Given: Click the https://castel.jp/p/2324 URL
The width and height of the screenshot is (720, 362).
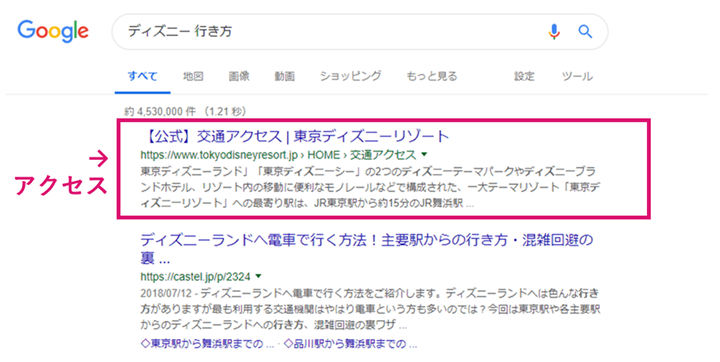Looking at the screenshot, I should point(196,277).
